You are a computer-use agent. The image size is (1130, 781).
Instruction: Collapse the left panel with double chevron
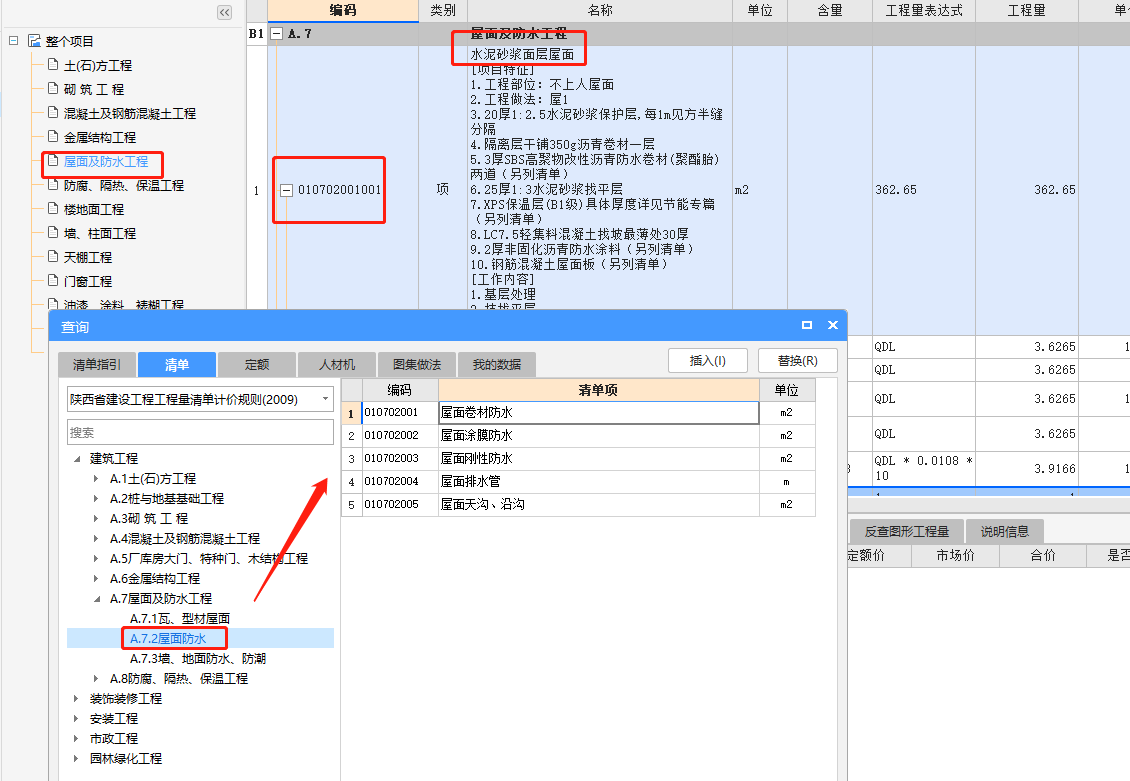(224, 12)
